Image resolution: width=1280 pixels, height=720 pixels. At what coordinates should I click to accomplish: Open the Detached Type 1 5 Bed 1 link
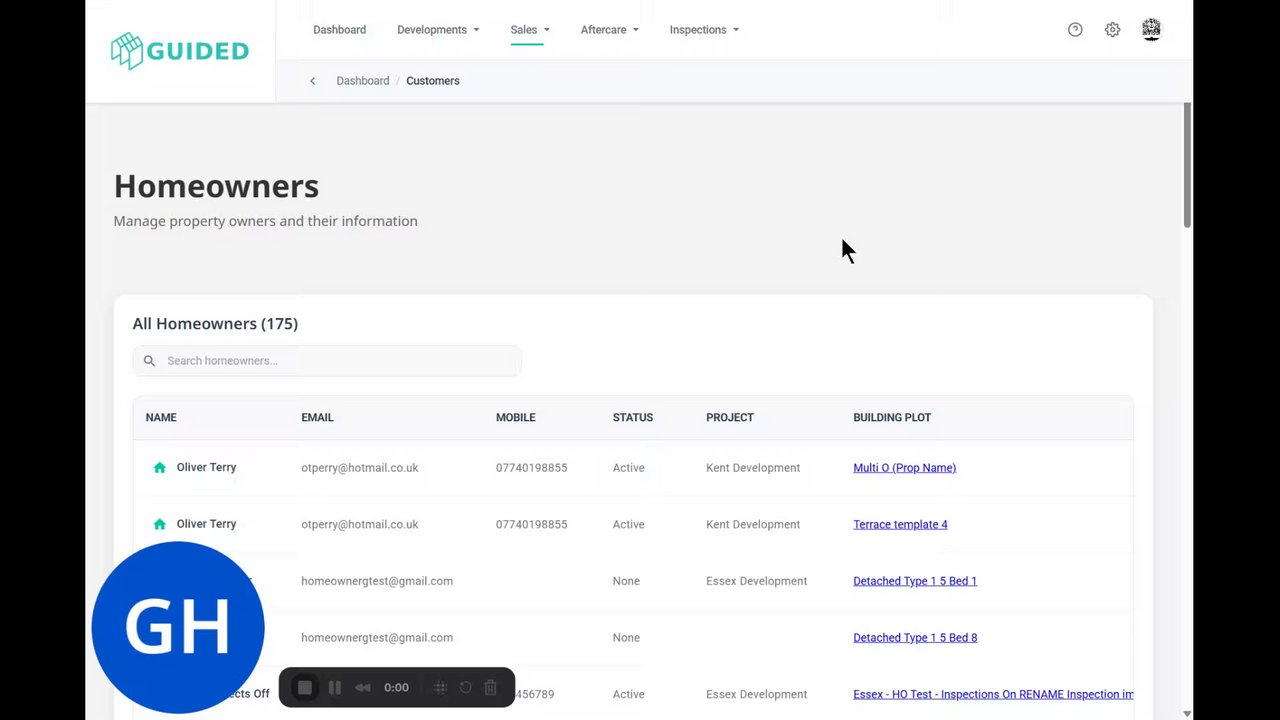pyautogui.click(x=915, y=581)
